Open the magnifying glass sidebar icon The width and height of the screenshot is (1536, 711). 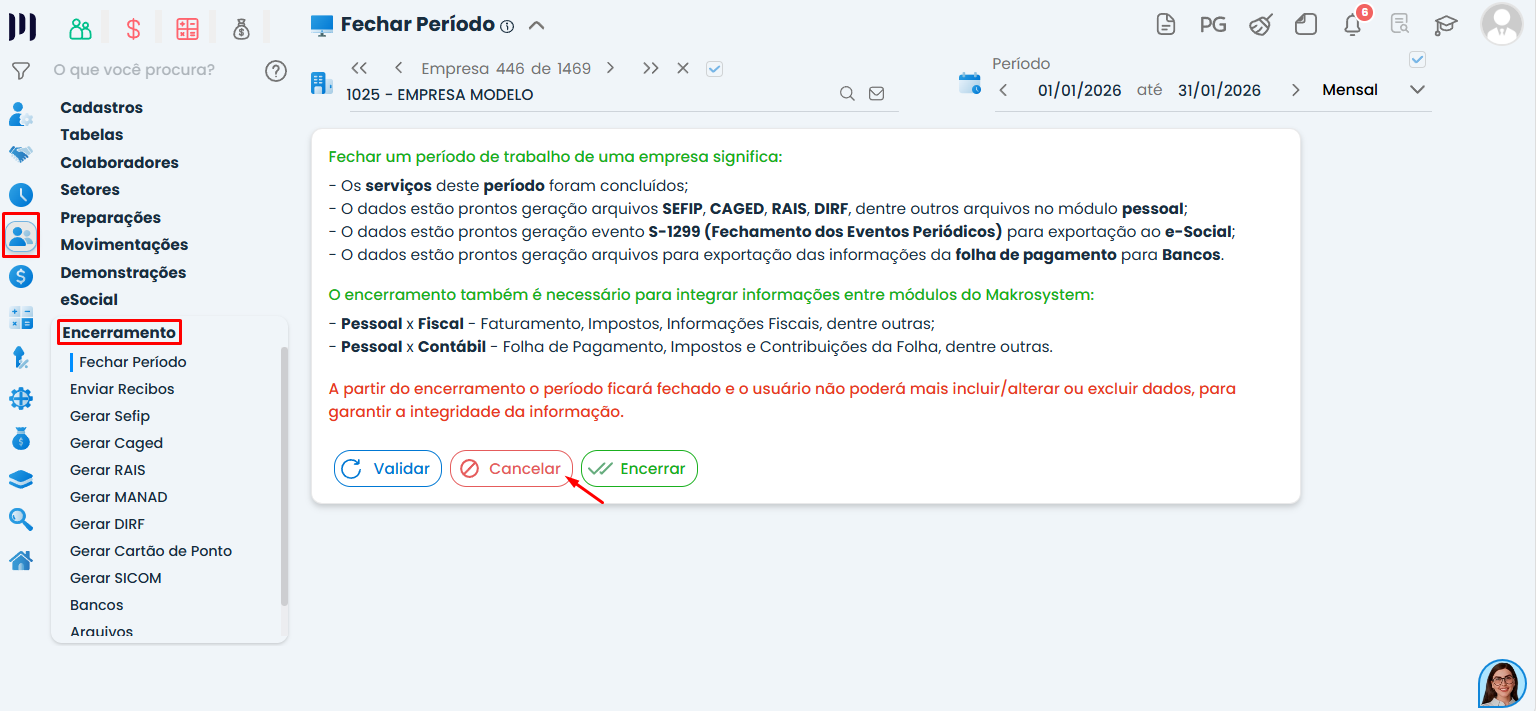tap(21, 519)
